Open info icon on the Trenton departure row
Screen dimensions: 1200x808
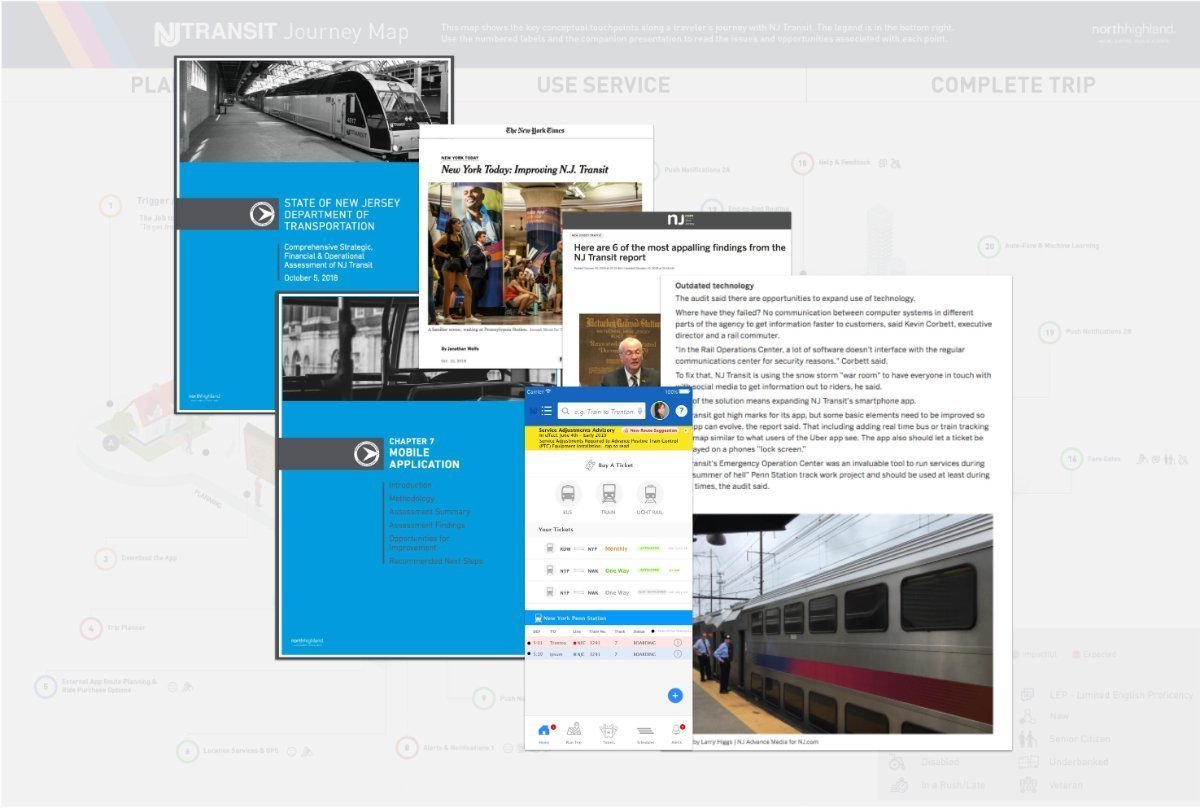point(677,643)
